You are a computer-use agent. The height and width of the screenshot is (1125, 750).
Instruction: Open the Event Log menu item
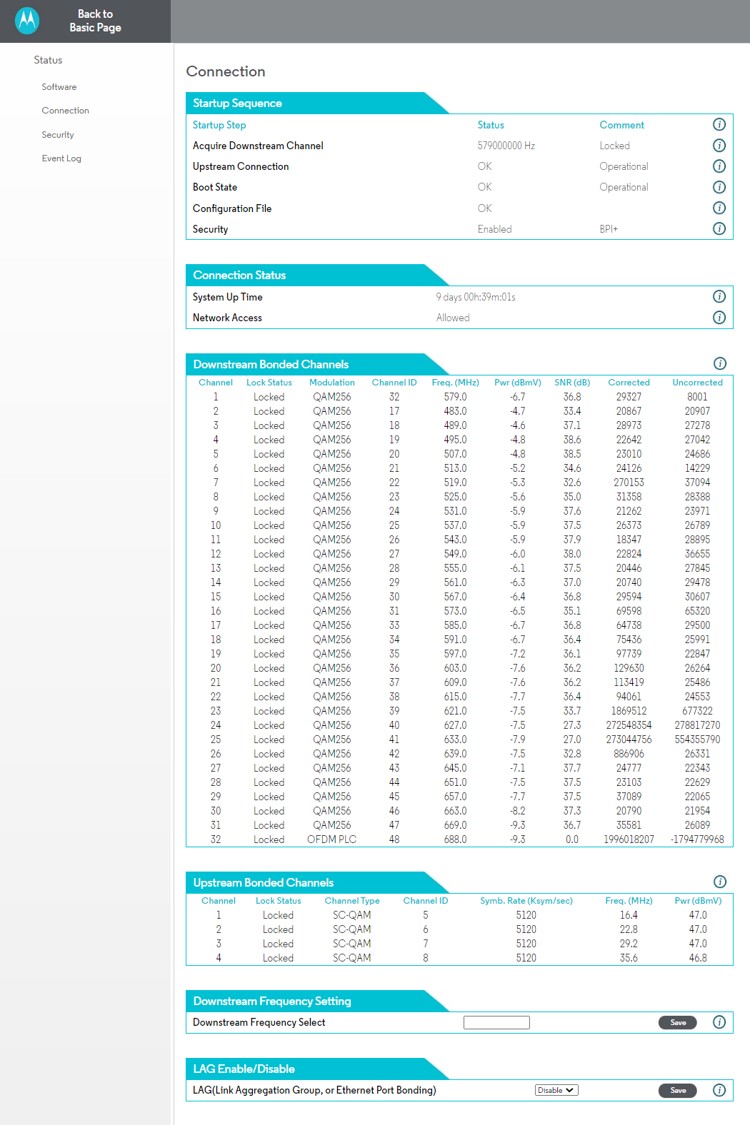(61, 159)
